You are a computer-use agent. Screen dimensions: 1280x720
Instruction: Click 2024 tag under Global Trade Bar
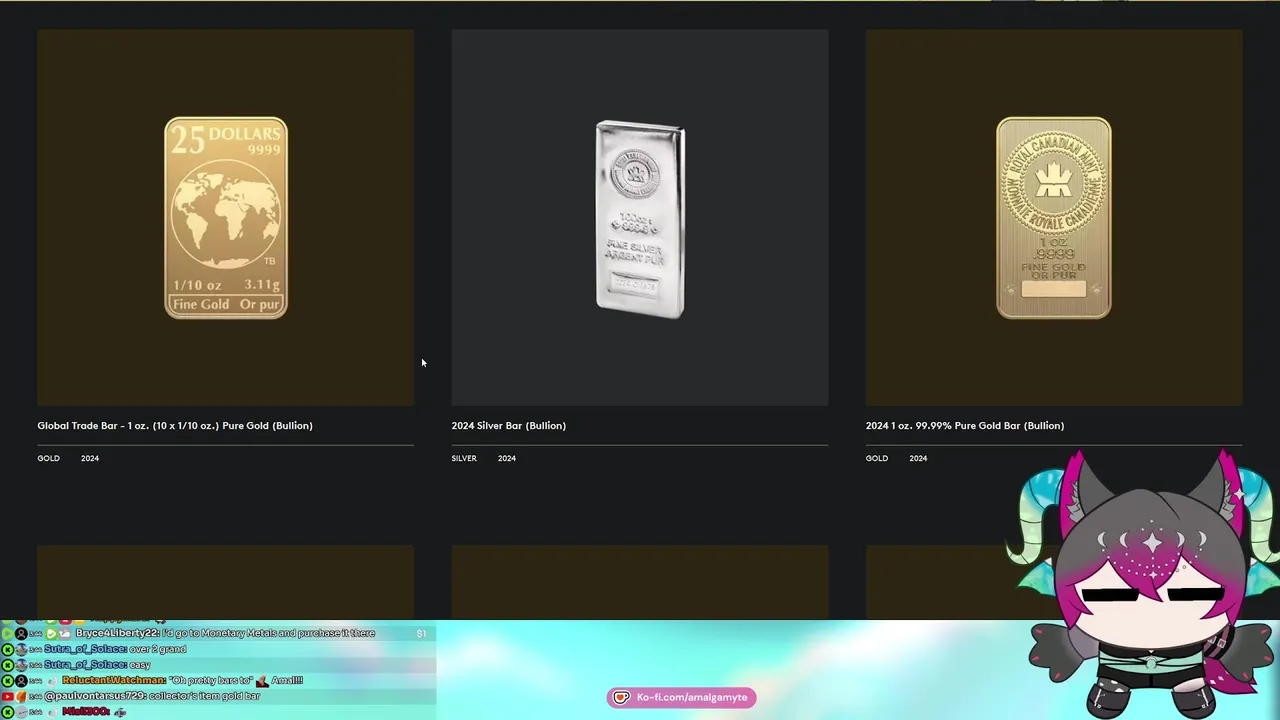(90, 458)
